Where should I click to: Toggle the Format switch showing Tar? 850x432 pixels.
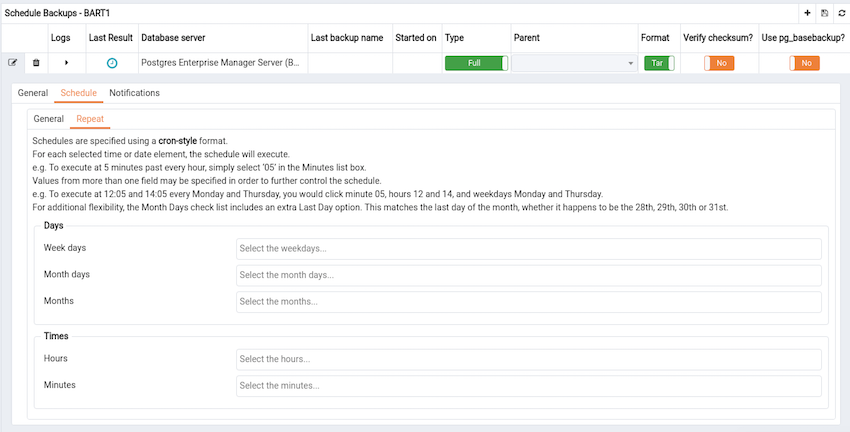pos(659,63)
